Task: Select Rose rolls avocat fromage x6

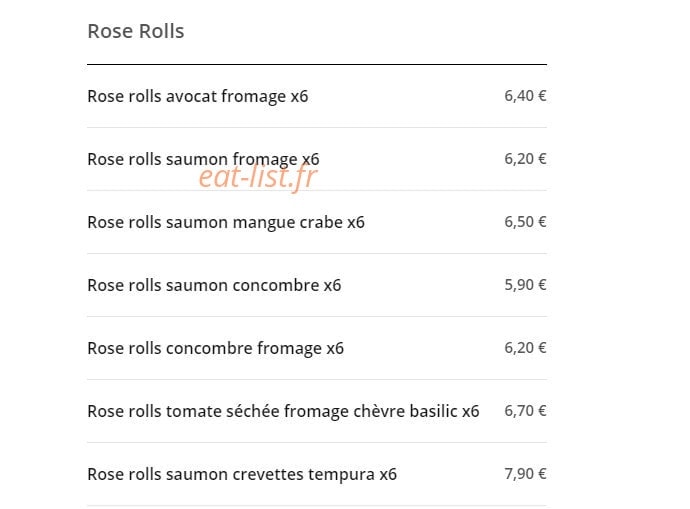Action: tap(198, 96)
